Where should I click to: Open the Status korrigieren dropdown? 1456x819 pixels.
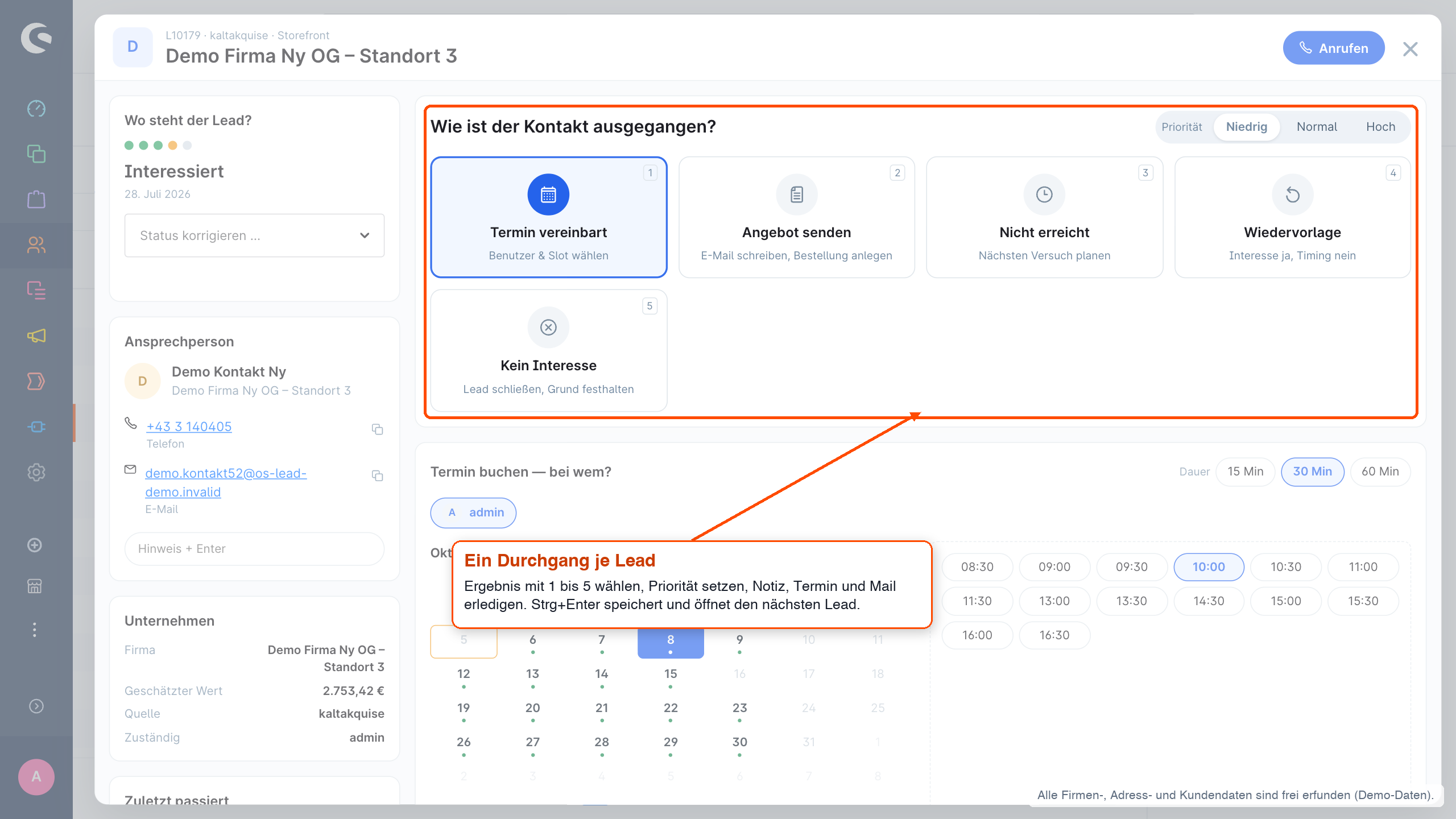click(x=254, y=235)
